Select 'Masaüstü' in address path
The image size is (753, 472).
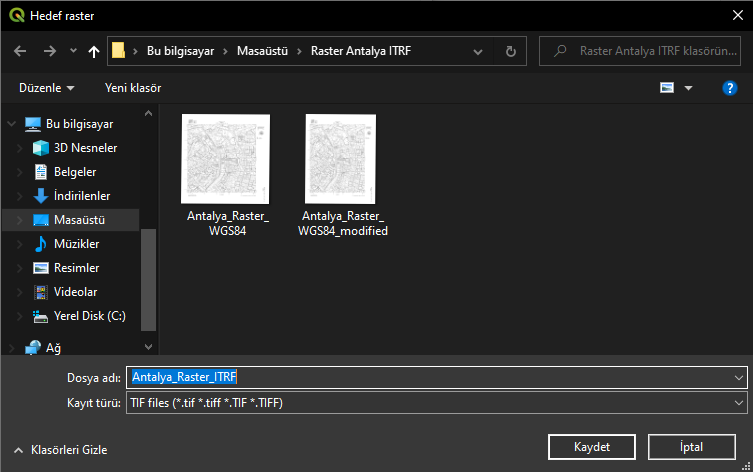pyautogui.click(x=262, y=51)
